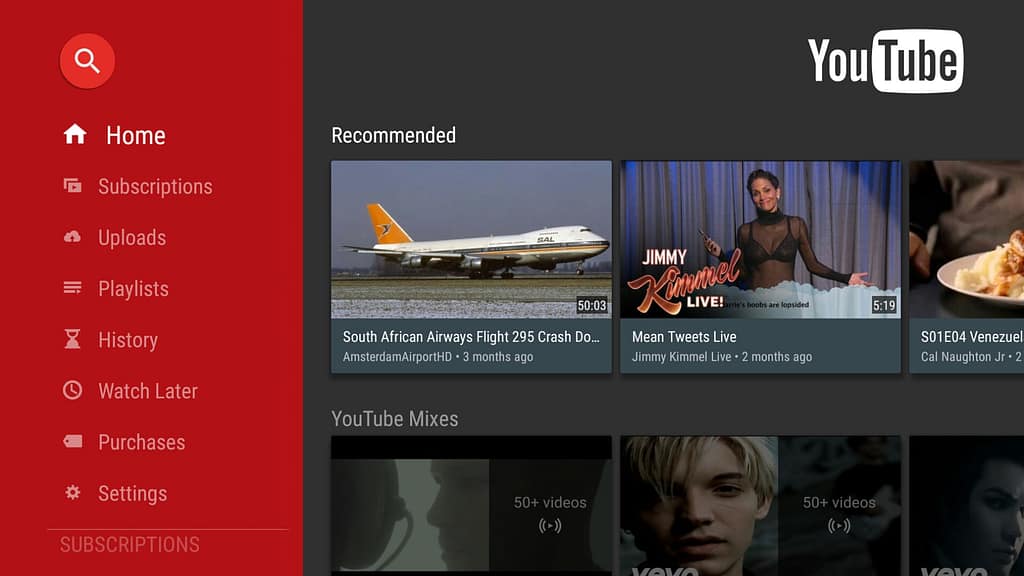Select the partially visible S01E04 Venezuela video
The width and height of the screenshot is (1024, 576).
coord(966,265)
